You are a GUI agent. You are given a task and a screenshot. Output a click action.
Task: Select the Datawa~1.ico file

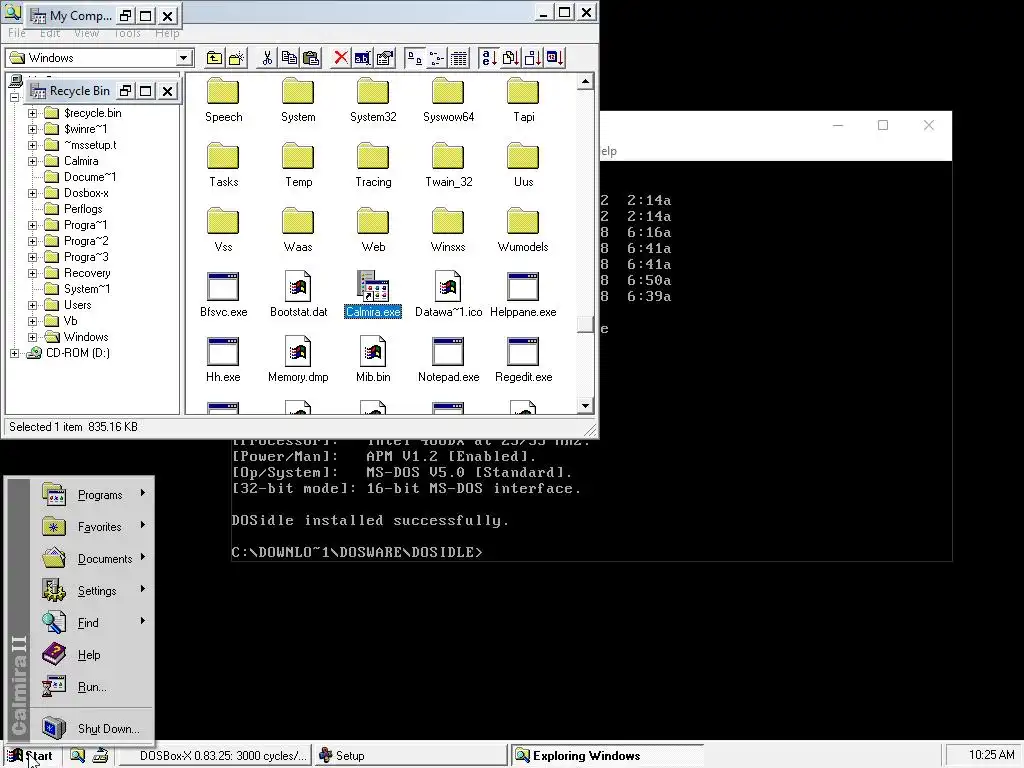click(448, 295)
